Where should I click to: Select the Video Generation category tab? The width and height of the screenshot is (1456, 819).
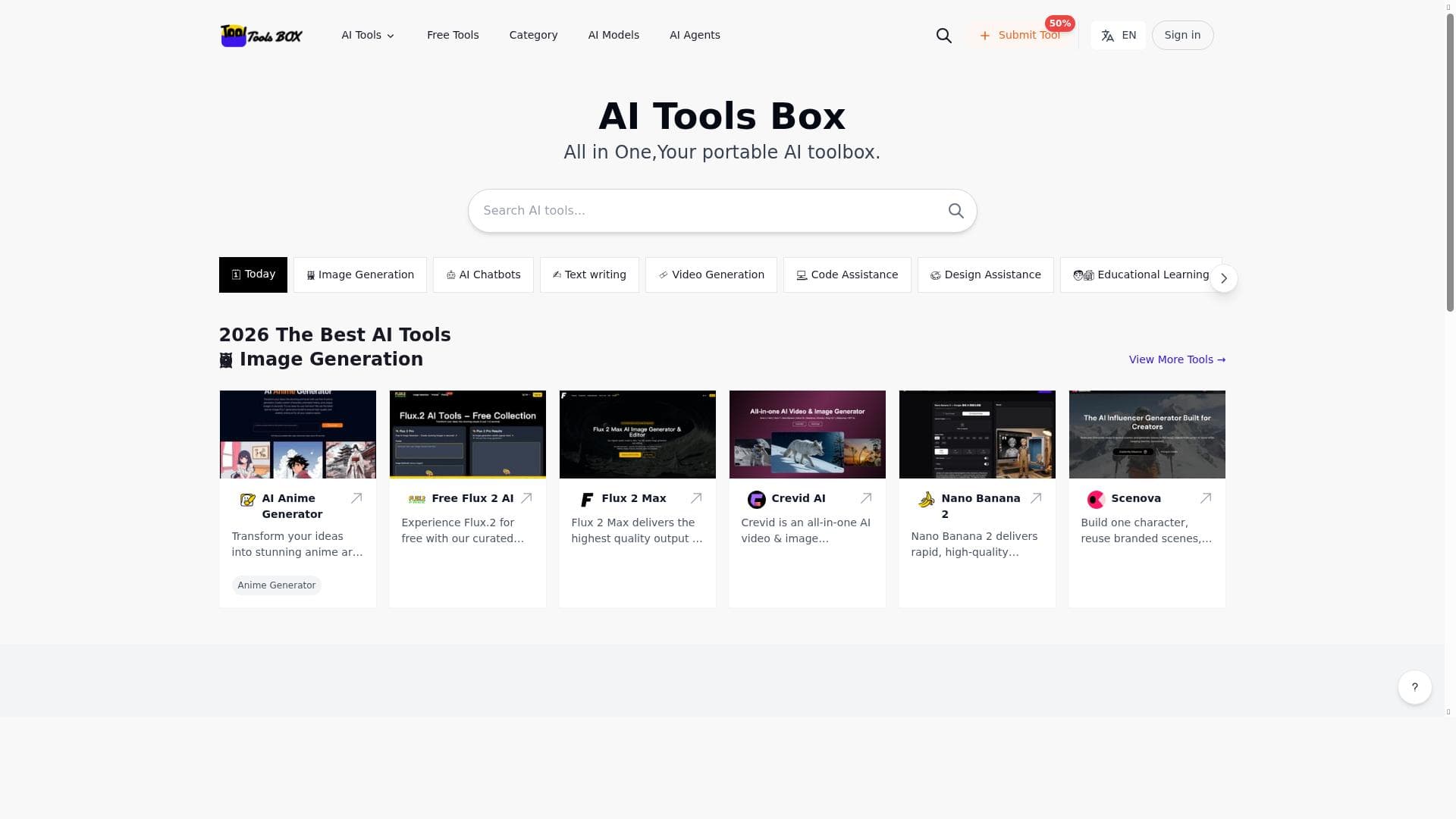711,275
